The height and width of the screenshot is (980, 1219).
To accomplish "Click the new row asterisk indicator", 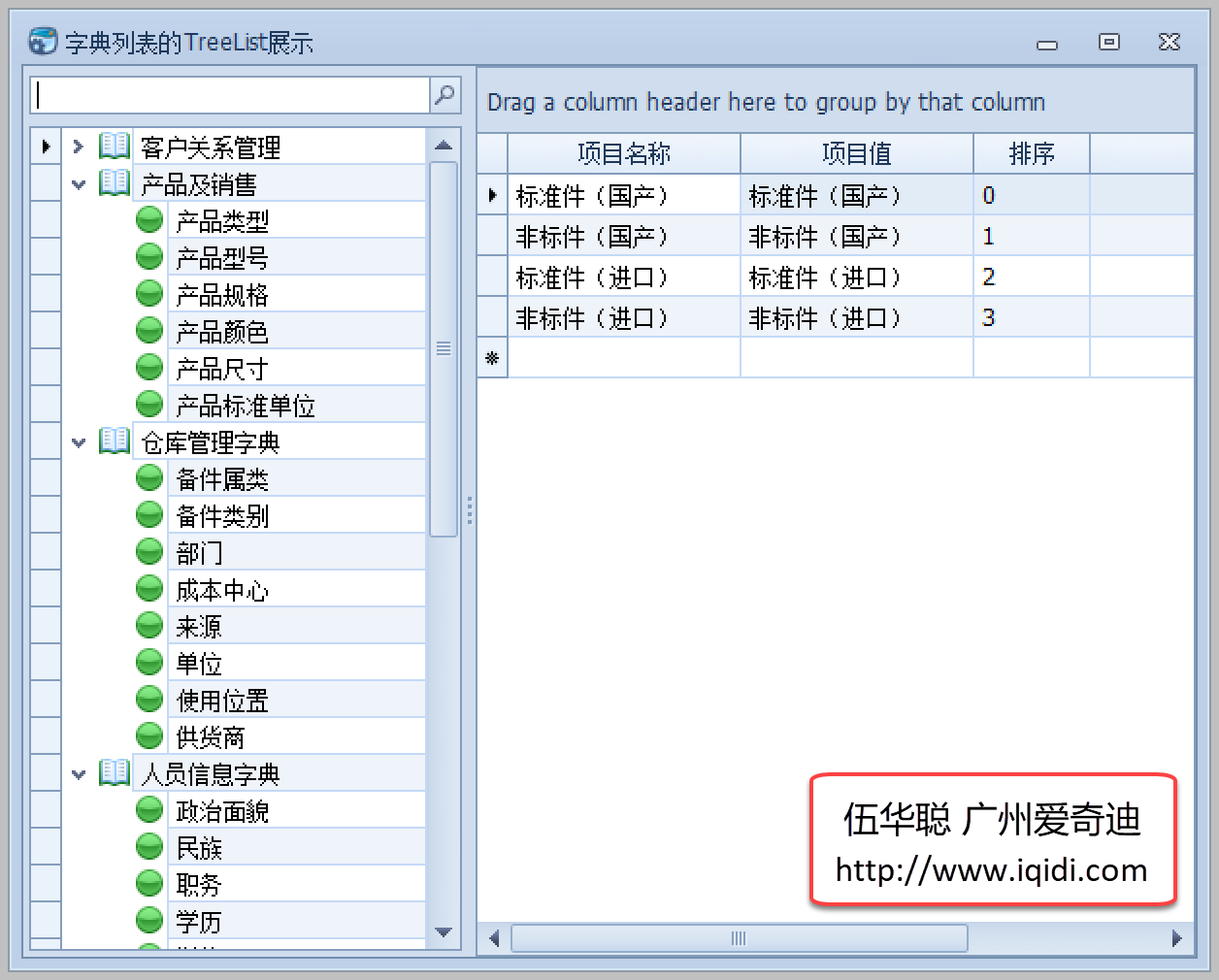I will tap(492, 358).
